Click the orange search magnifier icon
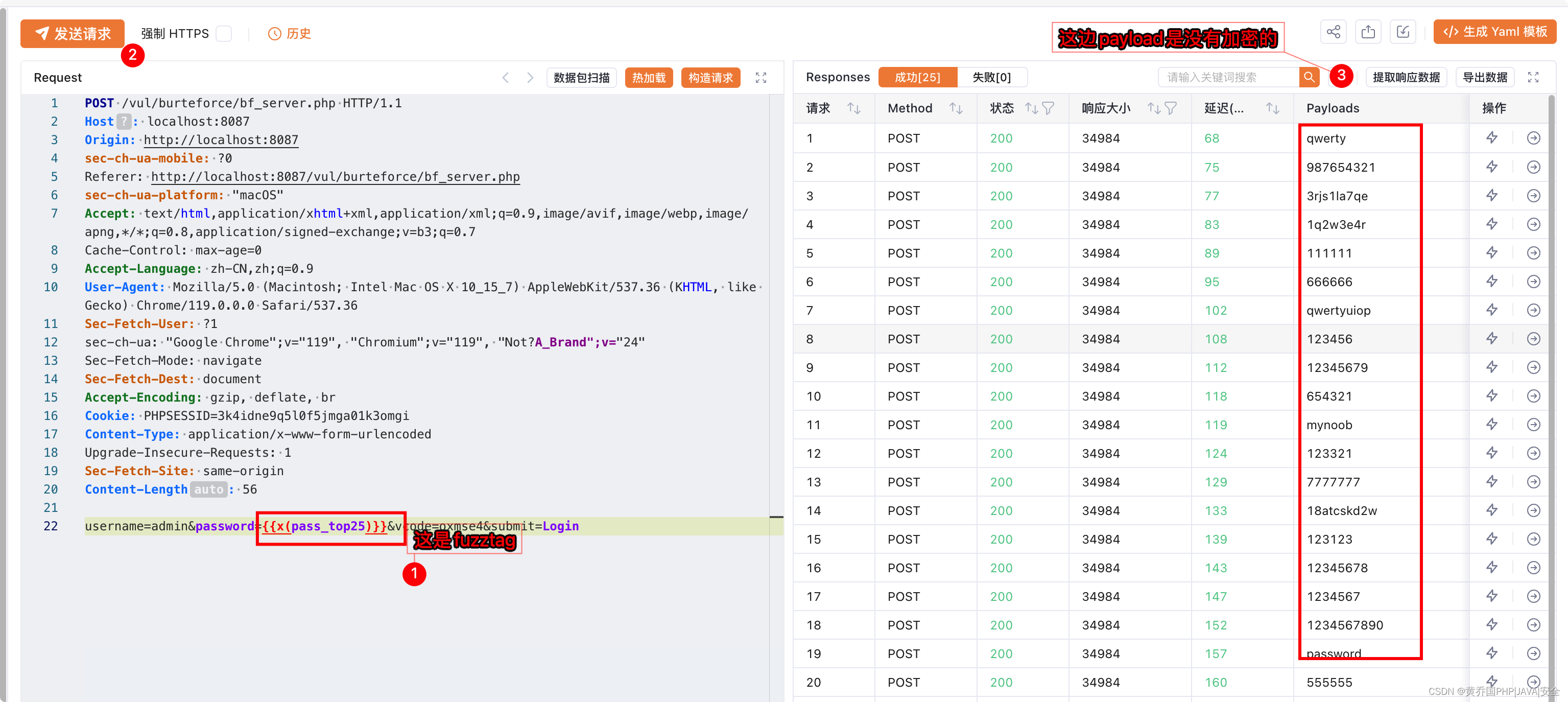The image size is (1568, 702). (x=1309, y=77)
